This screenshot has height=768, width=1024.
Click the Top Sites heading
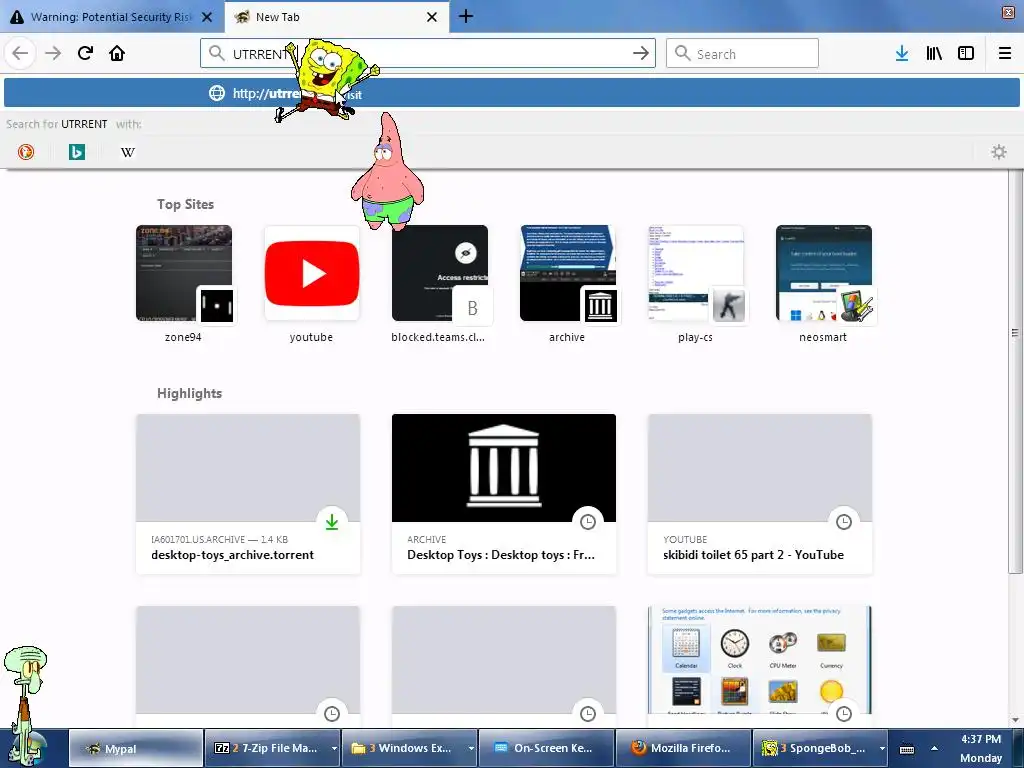click(185, 204)
